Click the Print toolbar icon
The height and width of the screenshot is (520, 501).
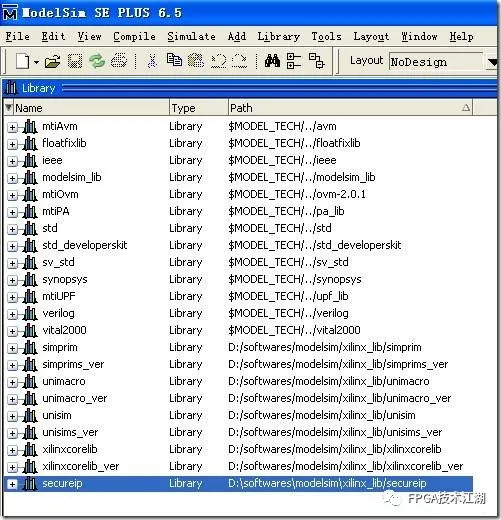point(119,61)
